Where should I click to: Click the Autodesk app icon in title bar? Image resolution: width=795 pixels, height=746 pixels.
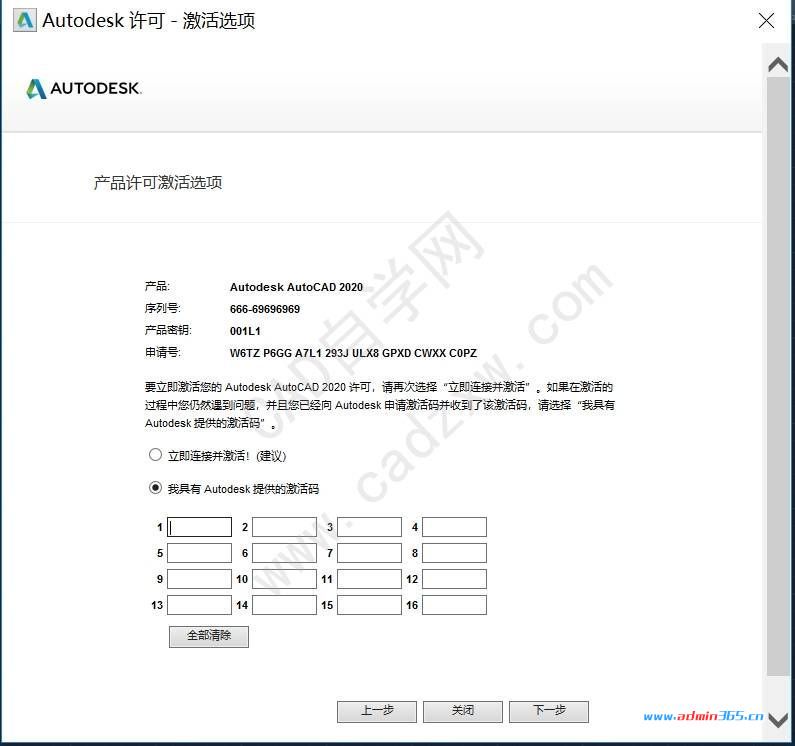25,20
